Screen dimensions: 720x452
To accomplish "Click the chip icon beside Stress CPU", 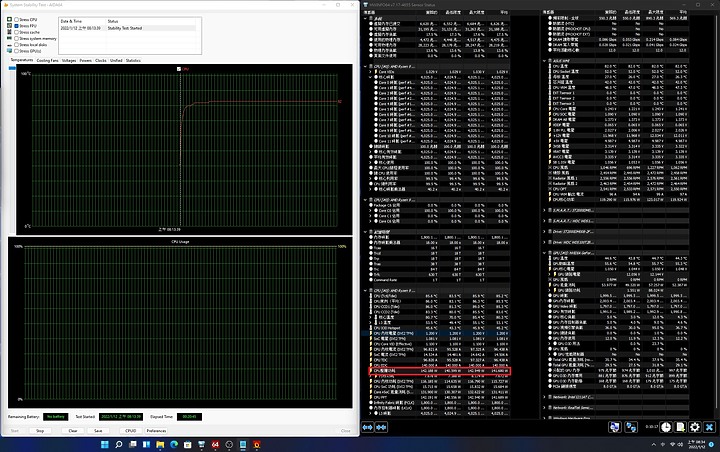I will pyautogui.click(x=10, y=19).
